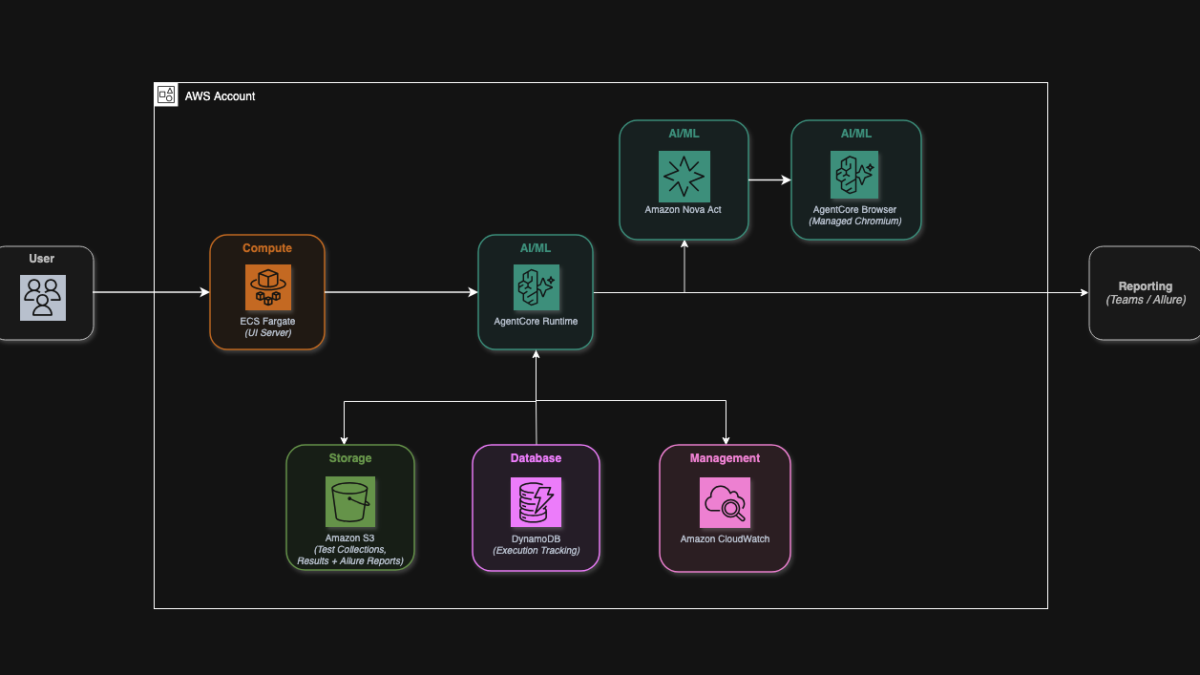Select the 'AgentCore Browser' label
Viewport: 1200px width, 675px height.
(855, 210)
